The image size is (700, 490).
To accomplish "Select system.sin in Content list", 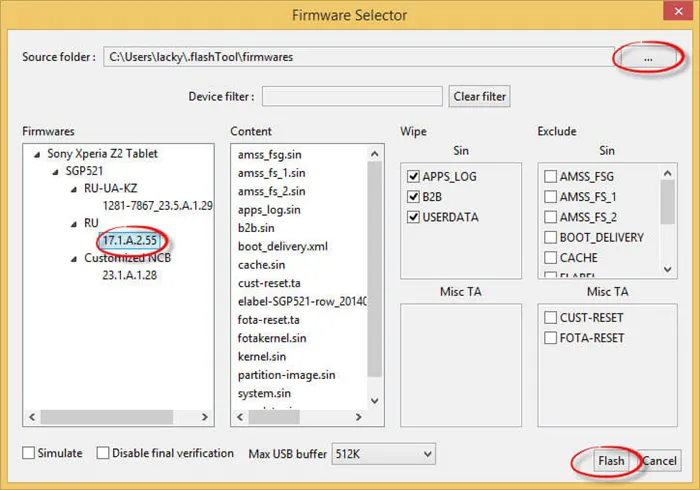I will (264, 393).
